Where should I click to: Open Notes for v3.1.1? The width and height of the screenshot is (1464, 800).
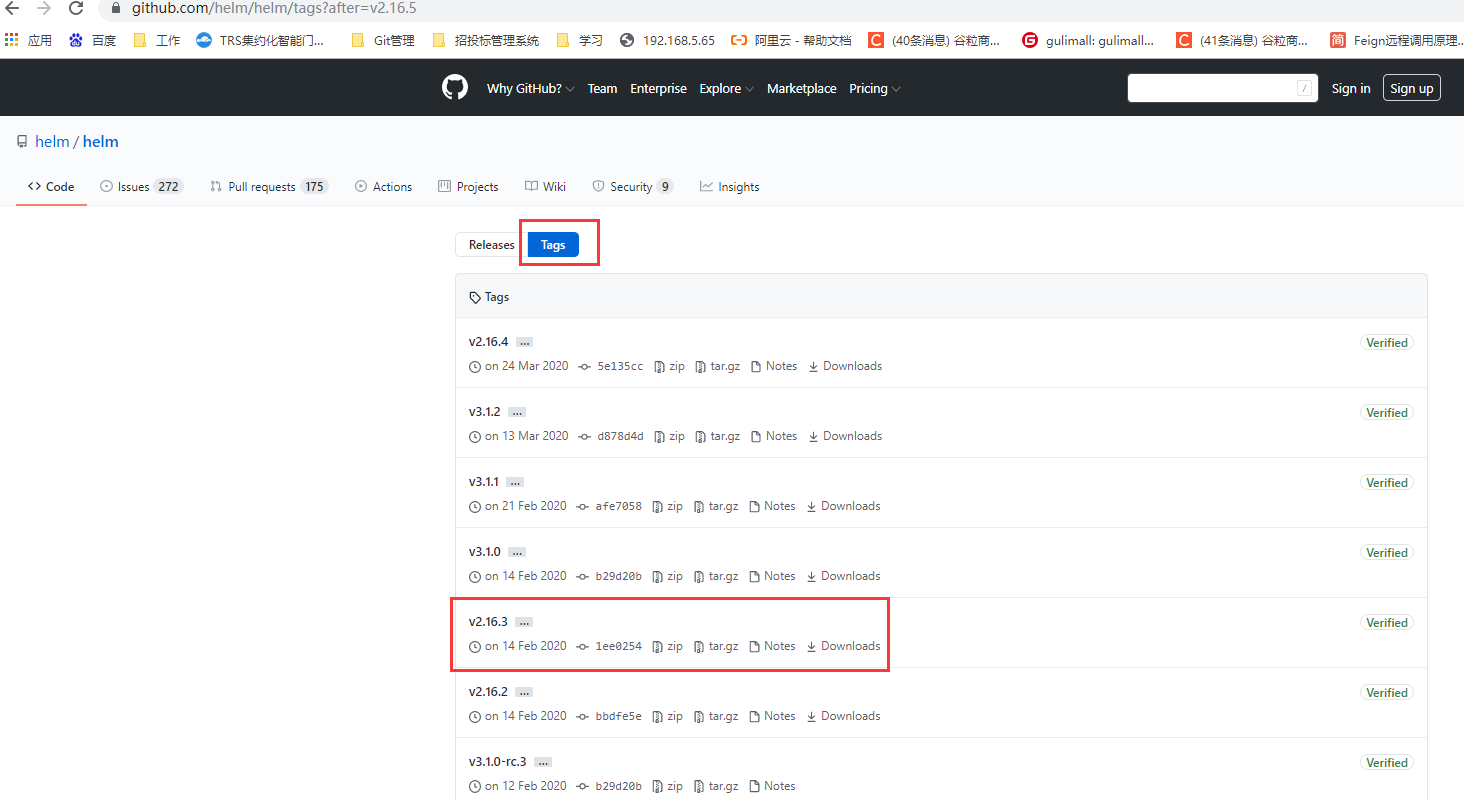[772, 506]
